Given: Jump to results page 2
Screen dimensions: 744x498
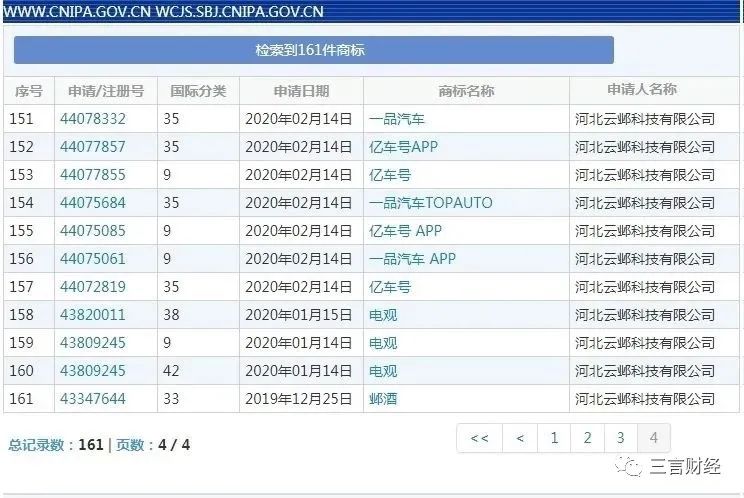Looking at the screenshot, I should 587,438.
